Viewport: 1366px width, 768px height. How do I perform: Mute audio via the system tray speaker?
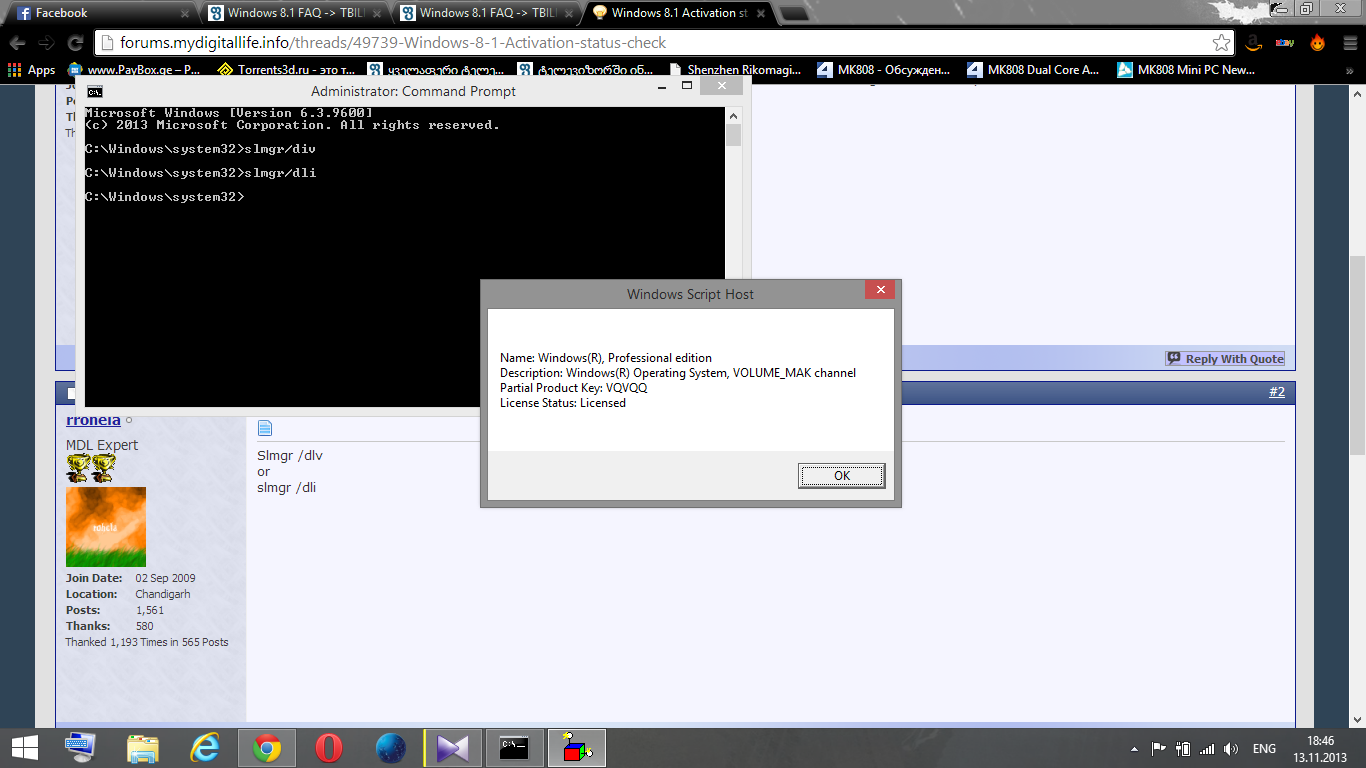[1231, 748]
